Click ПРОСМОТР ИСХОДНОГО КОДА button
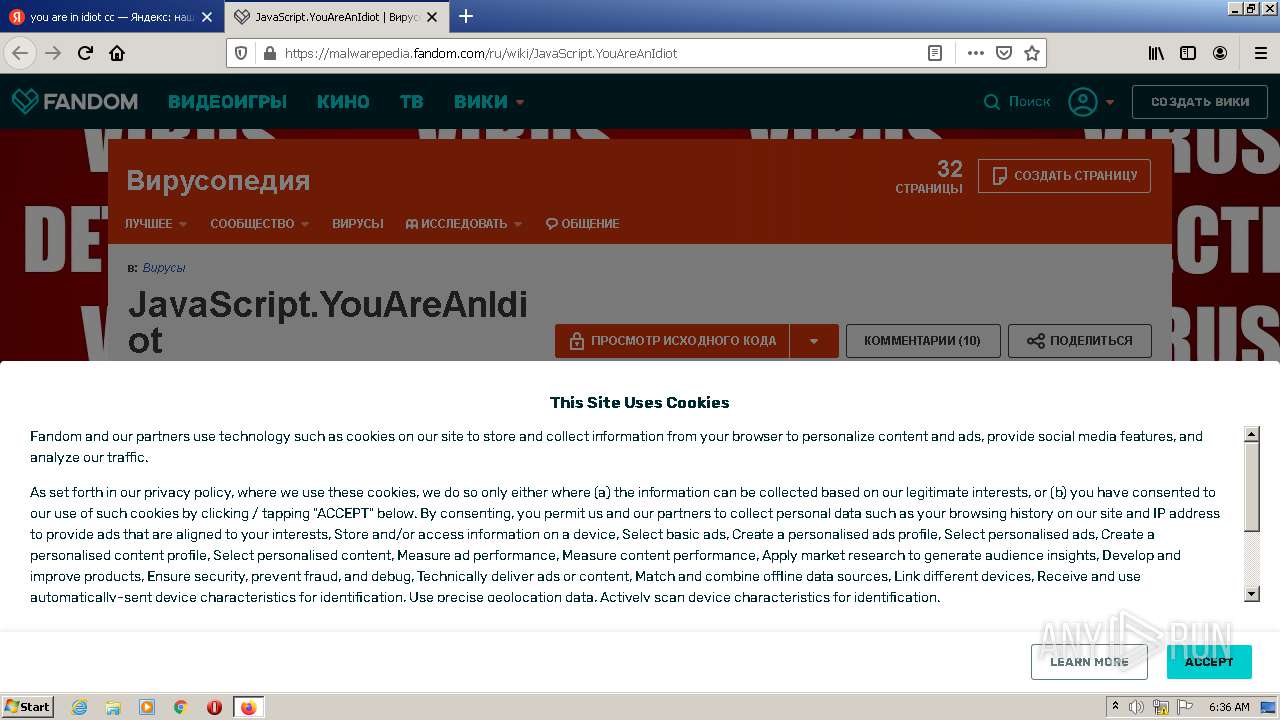The height and width of the screenshot is (720, 1280). click(x=672, y=341)
